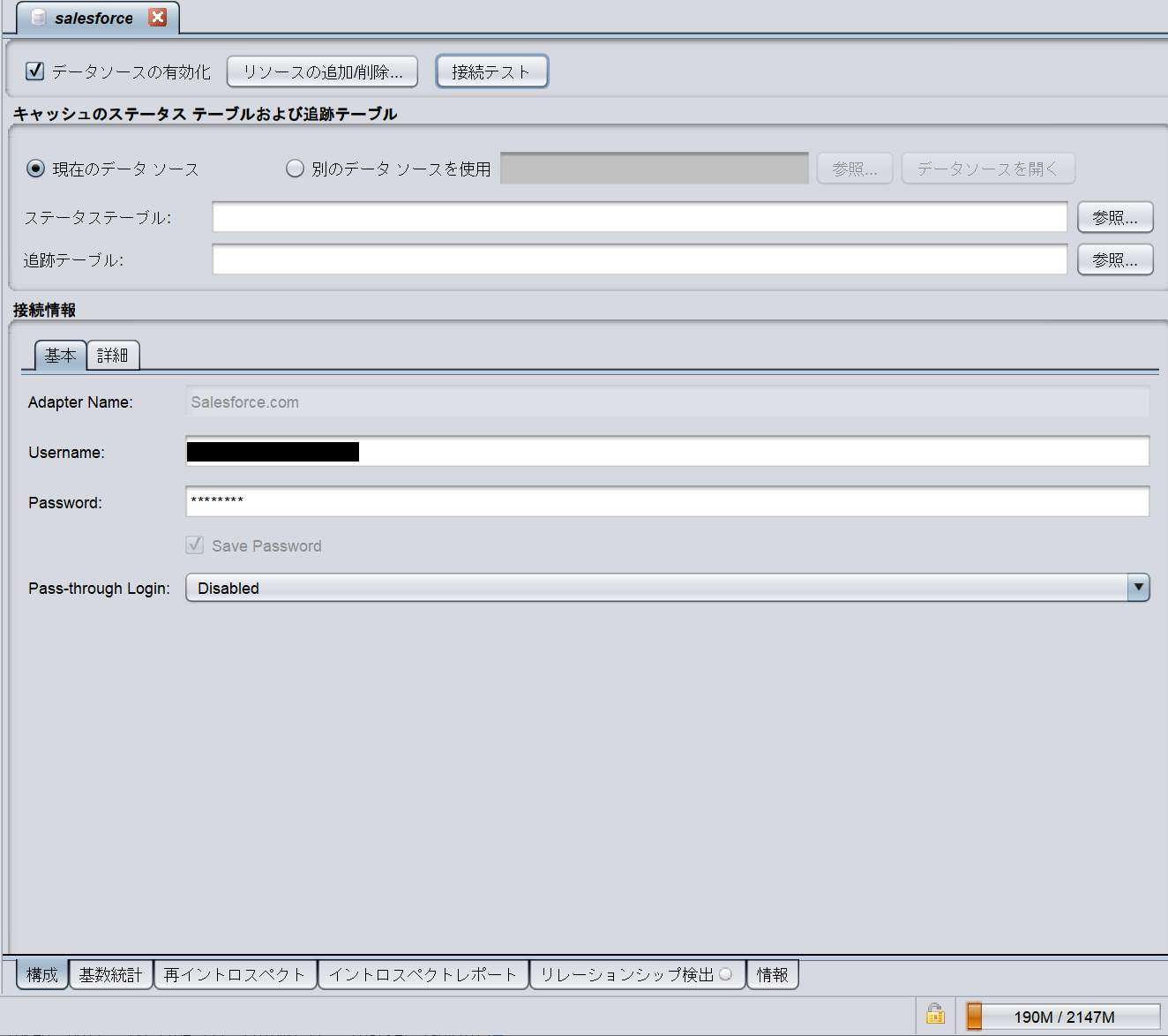Open the Pass-through Login dropdown
Image resolution: width=1168 pixels, height=1036 pixels.
[668, 588]
